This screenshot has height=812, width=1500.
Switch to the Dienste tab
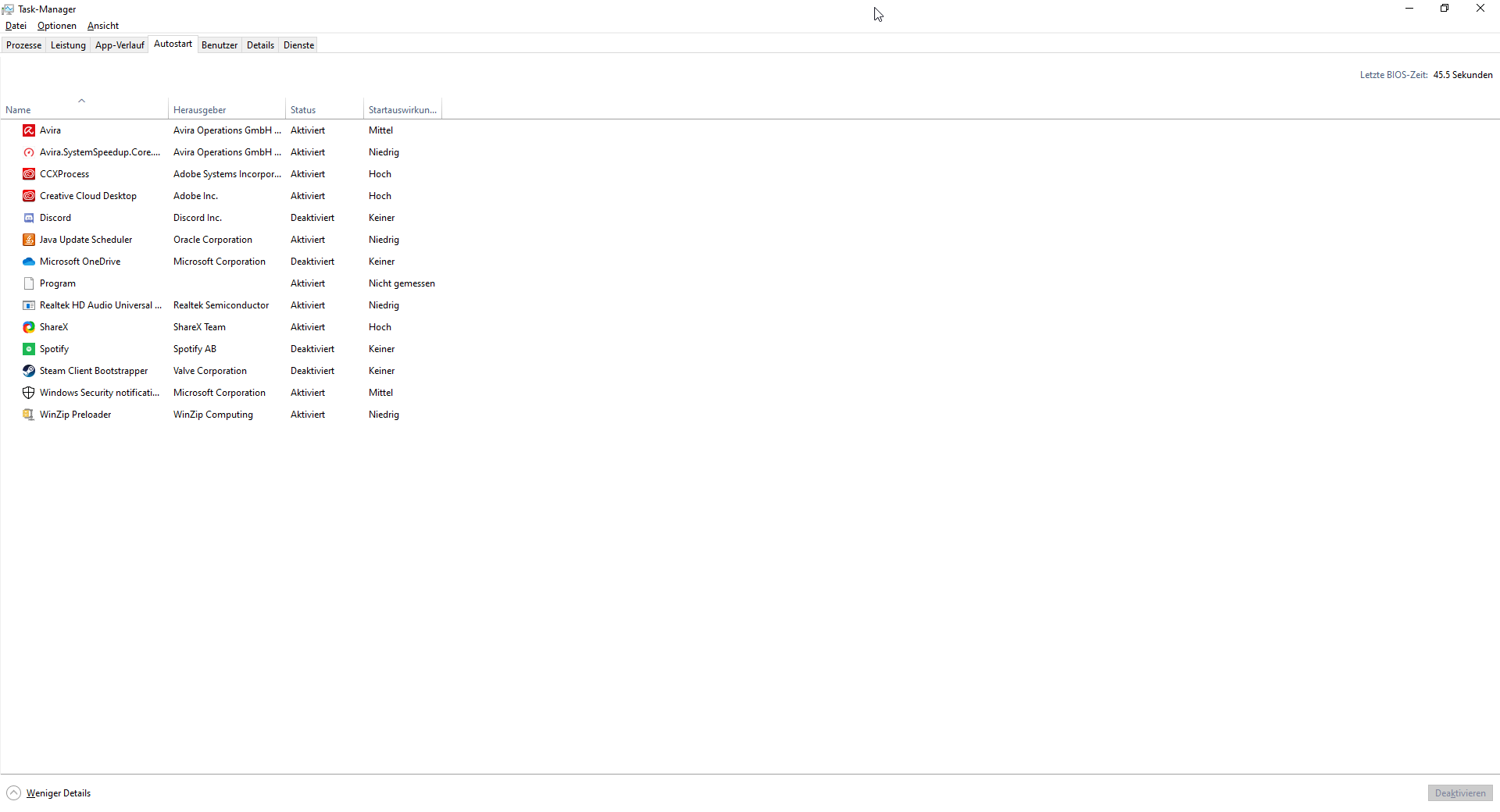click(298, 45)
